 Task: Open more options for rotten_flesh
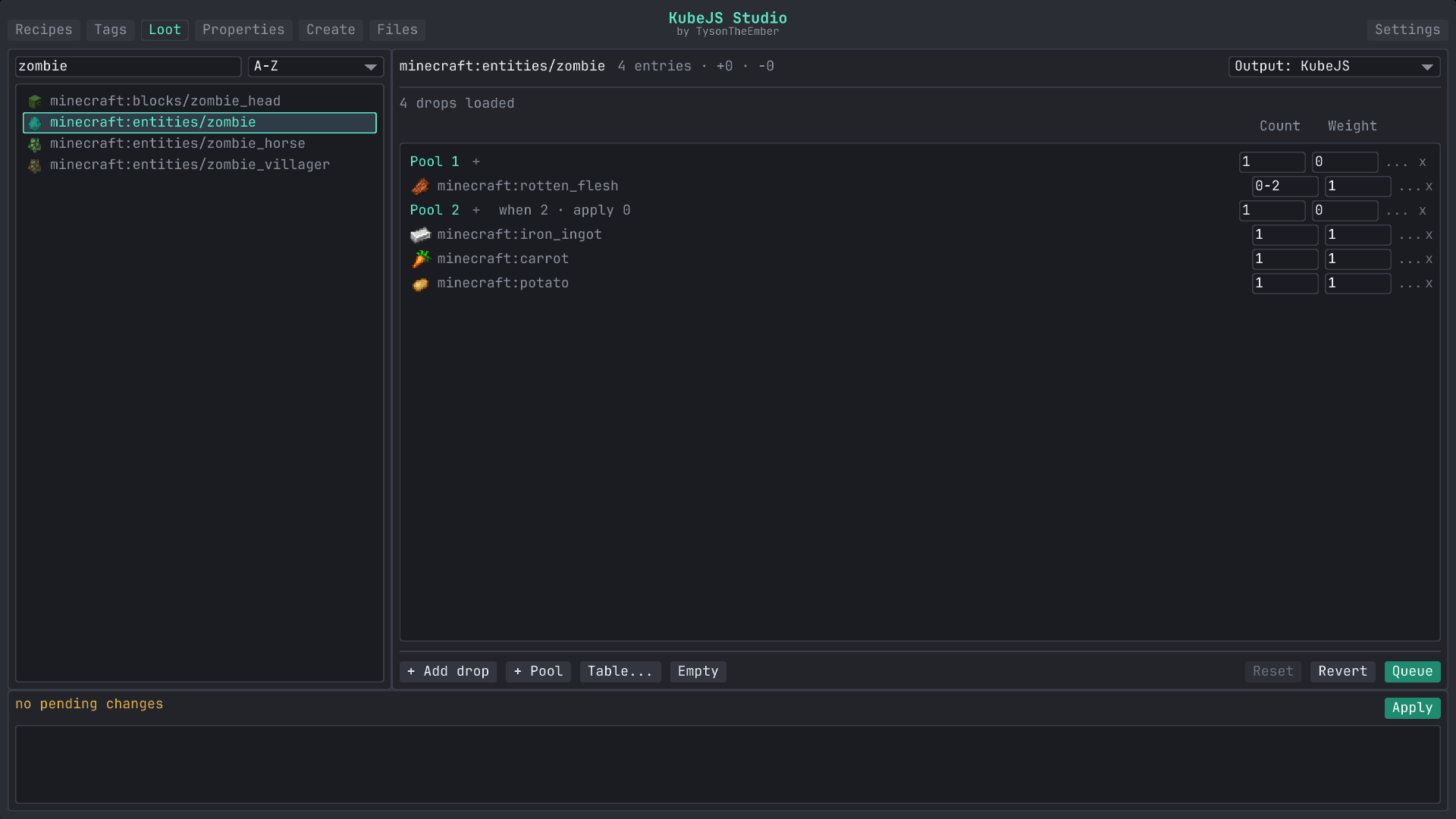pos(1410,187)
